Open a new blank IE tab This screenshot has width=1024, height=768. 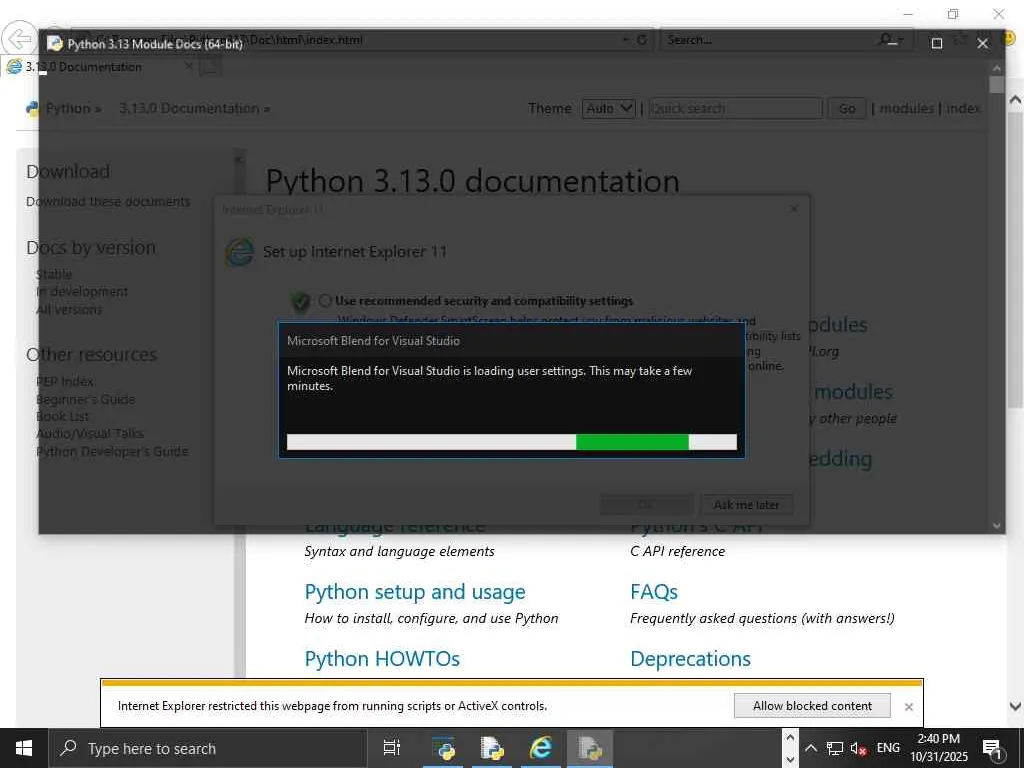click(210, 67)
